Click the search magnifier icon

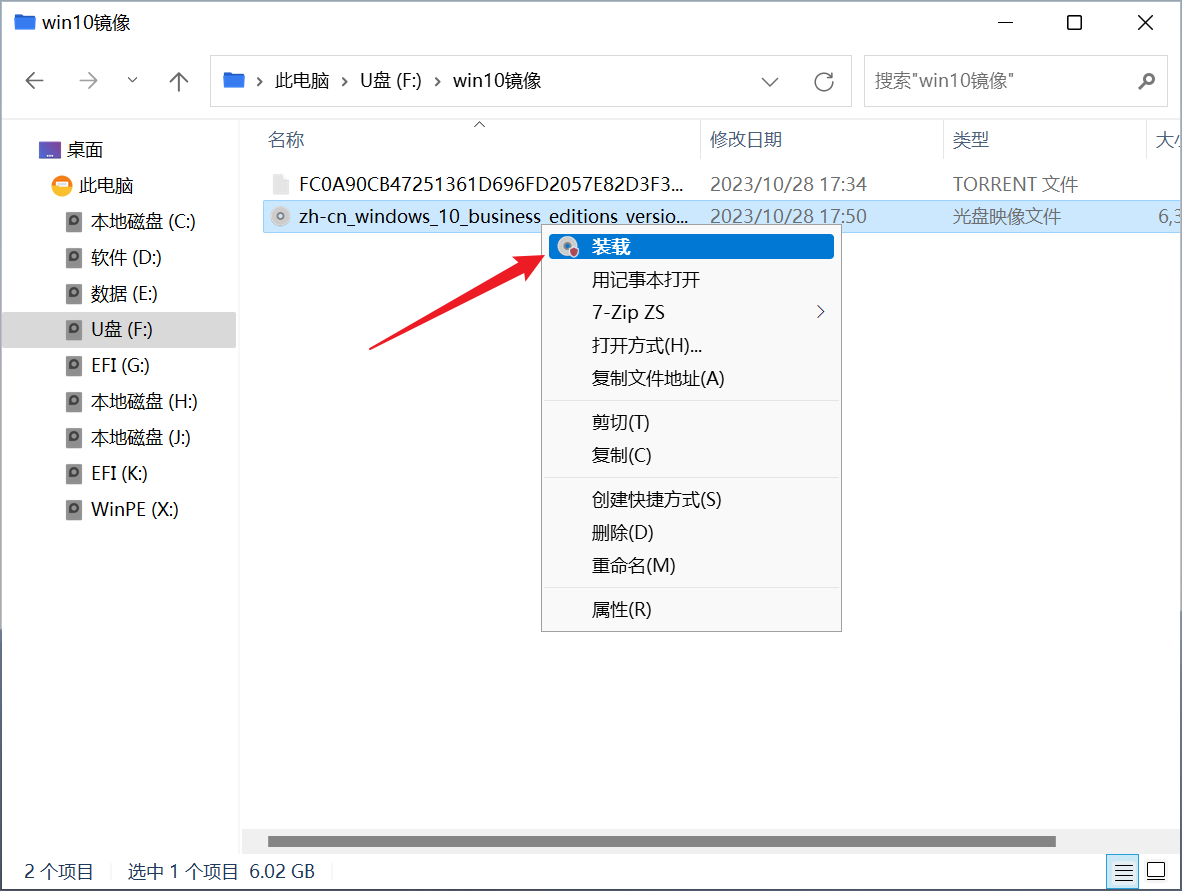click(x=1147, y=81)
